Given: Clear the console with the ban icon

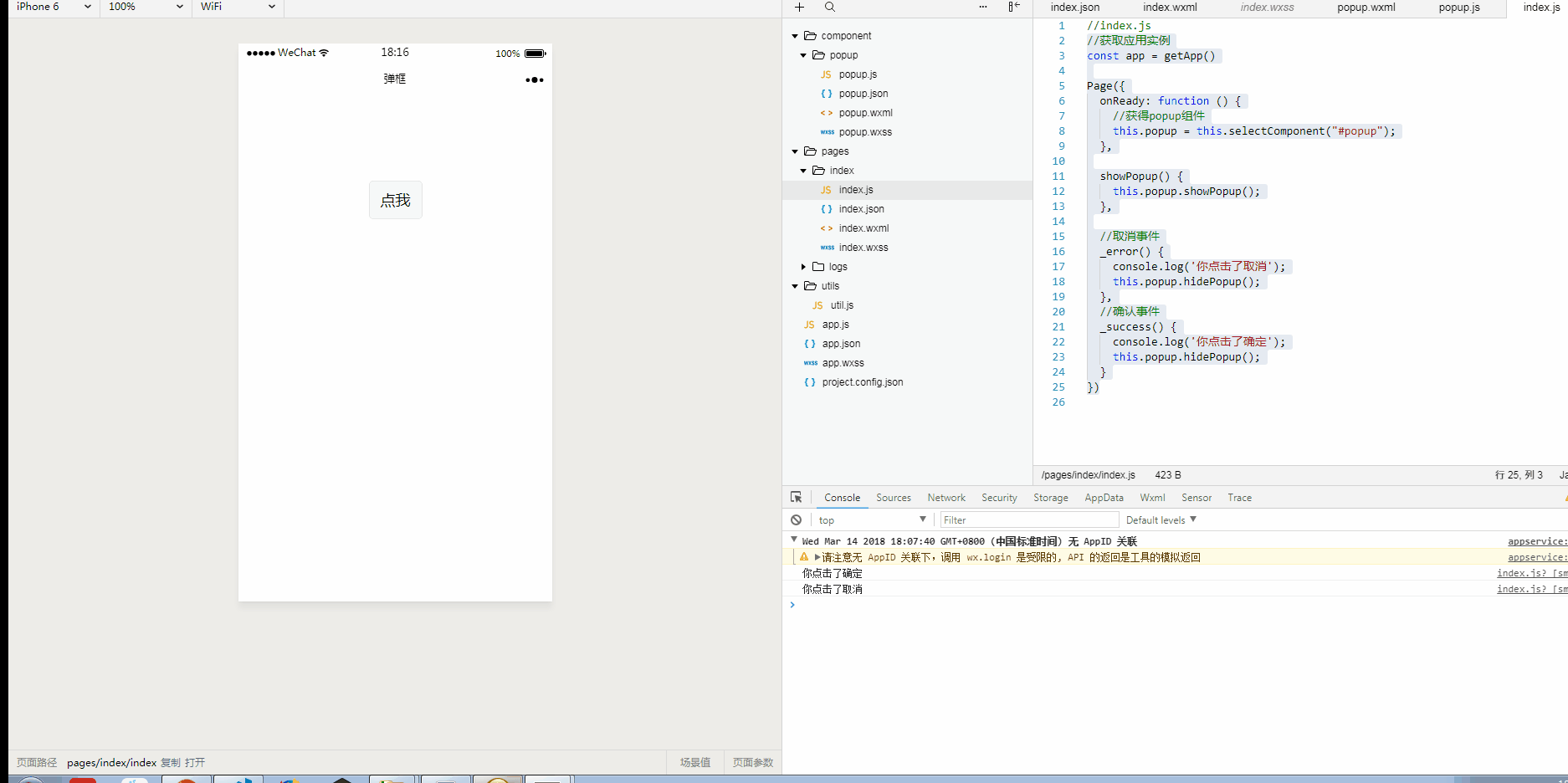Looking at the screenshot, I should click(x=796, y=519).
